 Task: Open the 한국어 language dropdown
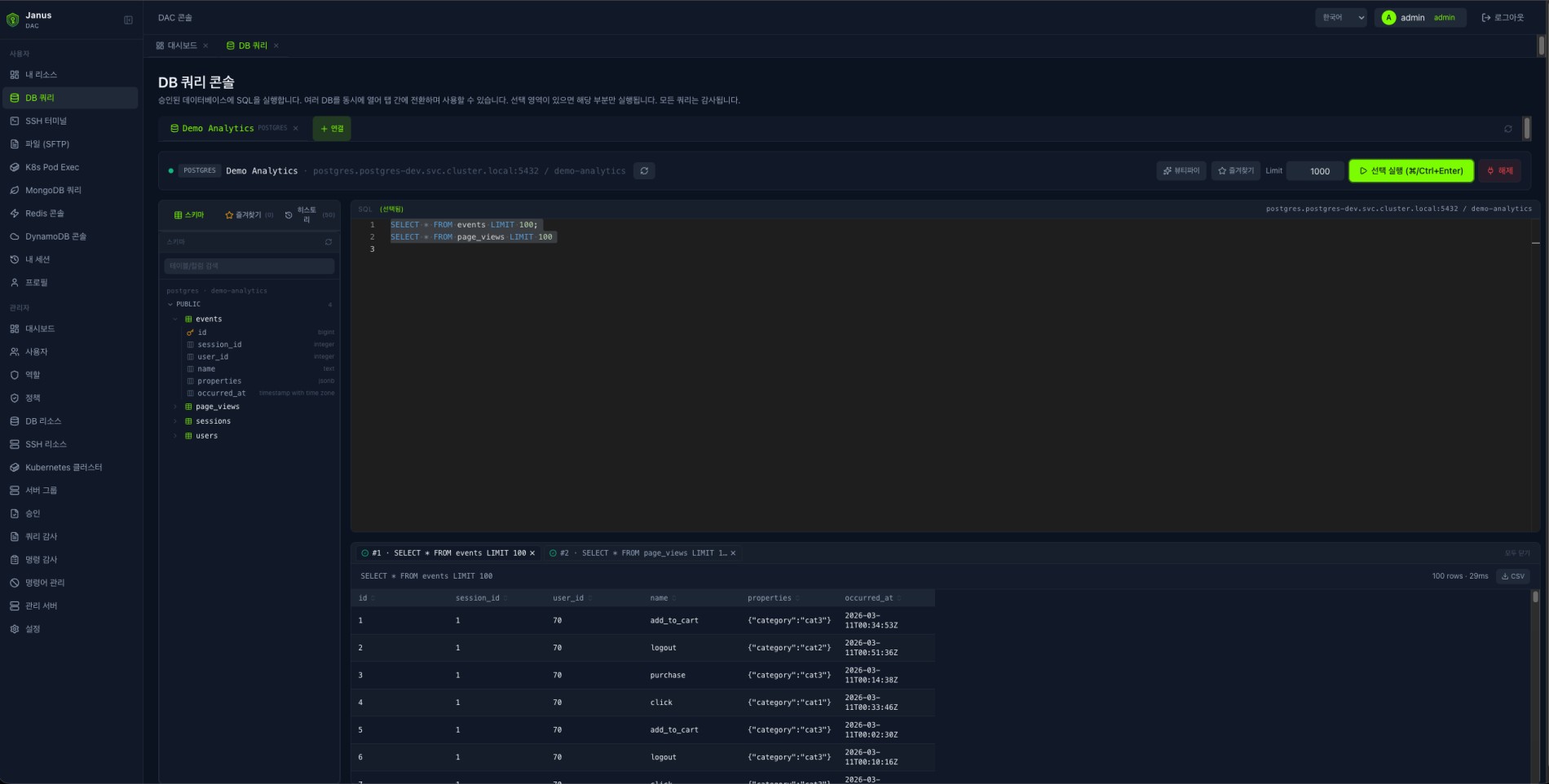pos(1340,17)
